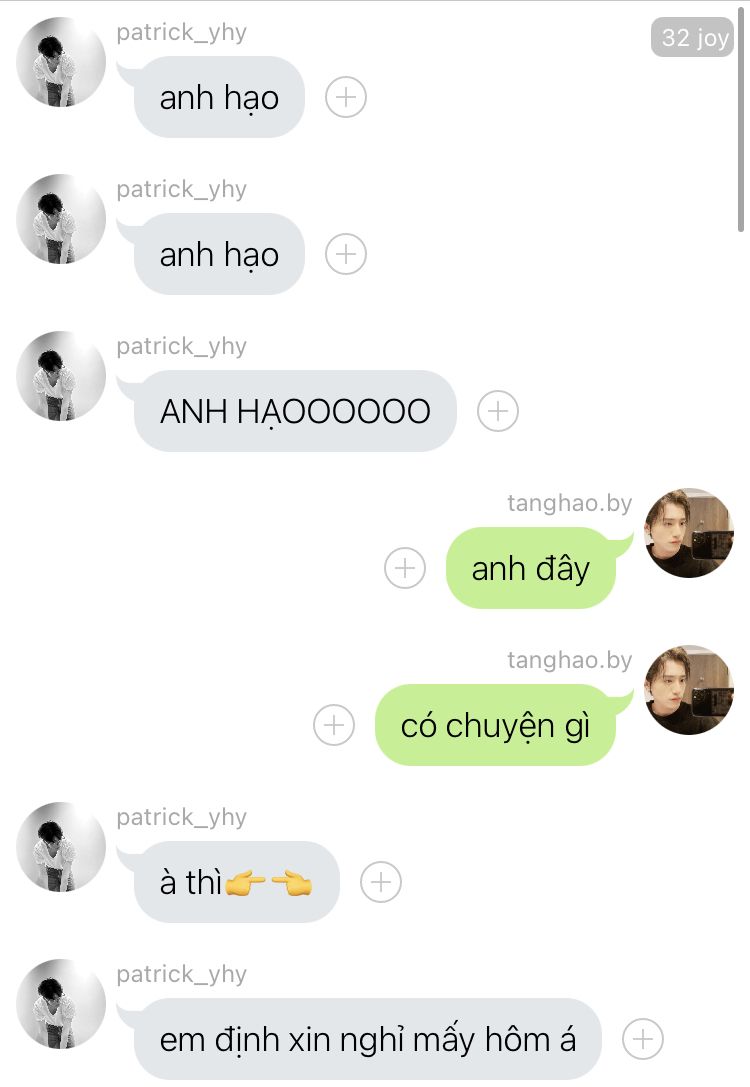
Task: Select the "à thì" pointing fingers bubble
Action: coord(236,882)
